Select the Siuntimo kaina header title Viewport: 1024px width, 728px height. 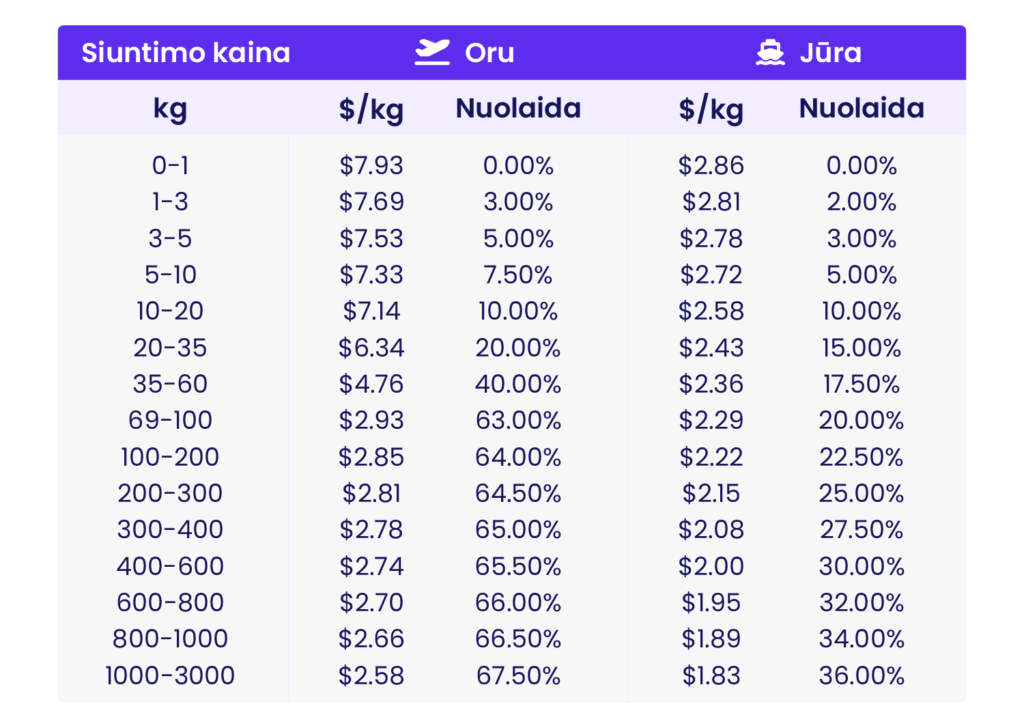click(x=185, y=53)
